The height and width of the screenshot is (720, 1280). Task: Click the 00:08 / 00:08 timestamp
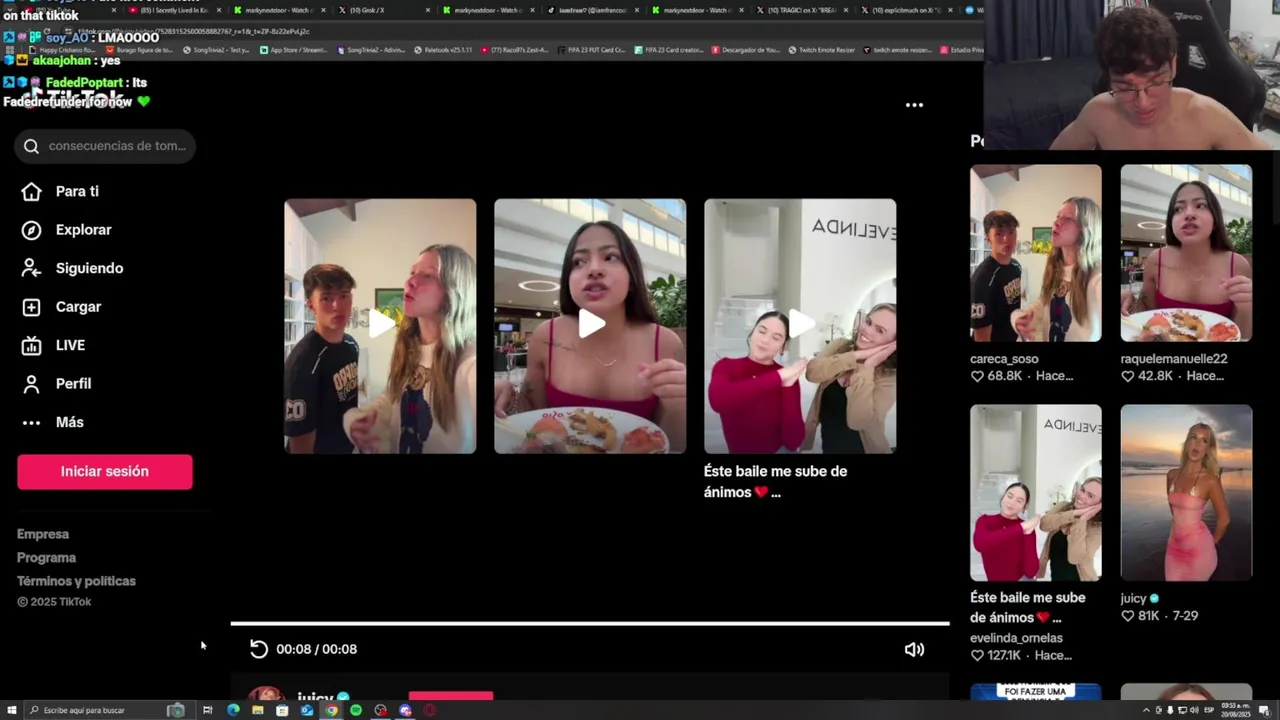click(x=316, y=649)
